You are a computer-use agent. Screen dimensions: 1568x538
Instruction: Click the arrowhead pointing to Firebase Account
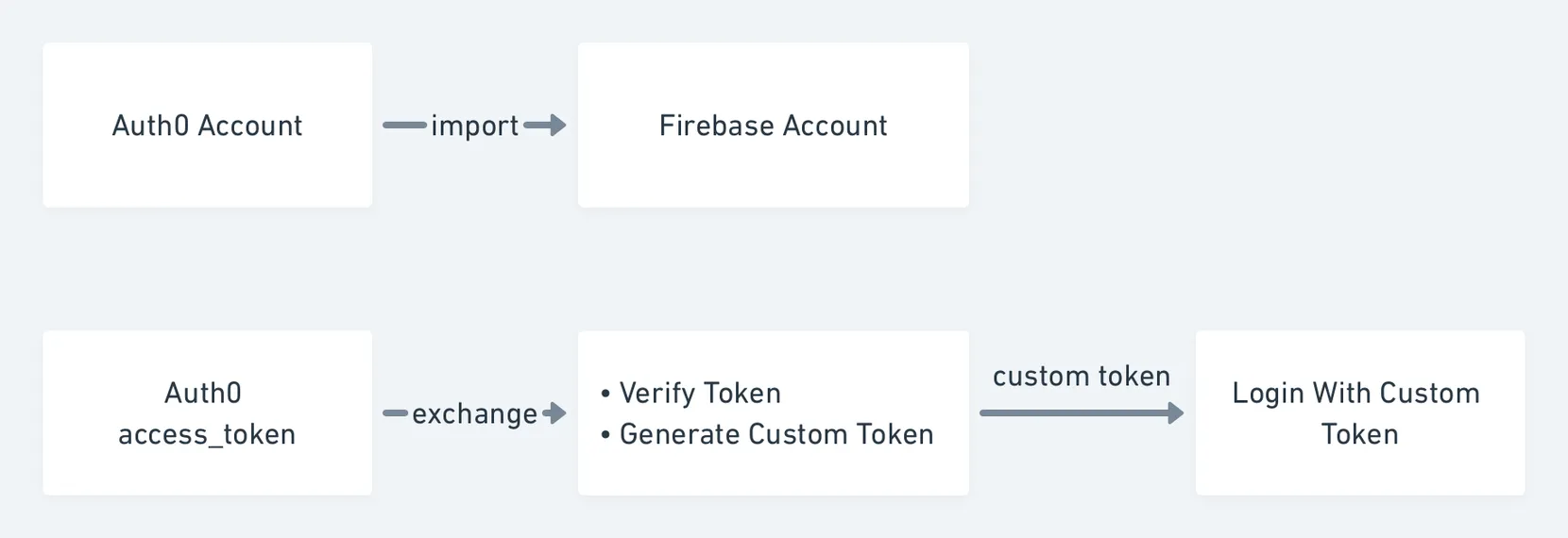(555, 125)
